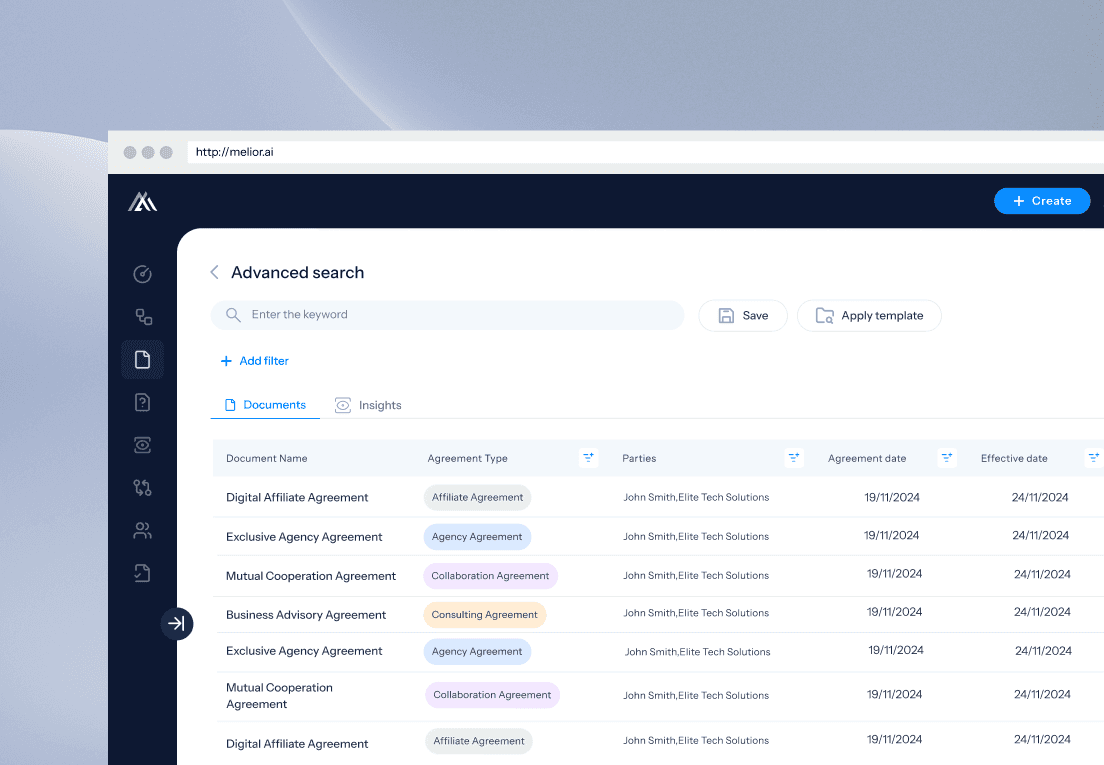
Task: Click the magnifier icon in search field
Action: pyautogui.click(x=233, y=315)
